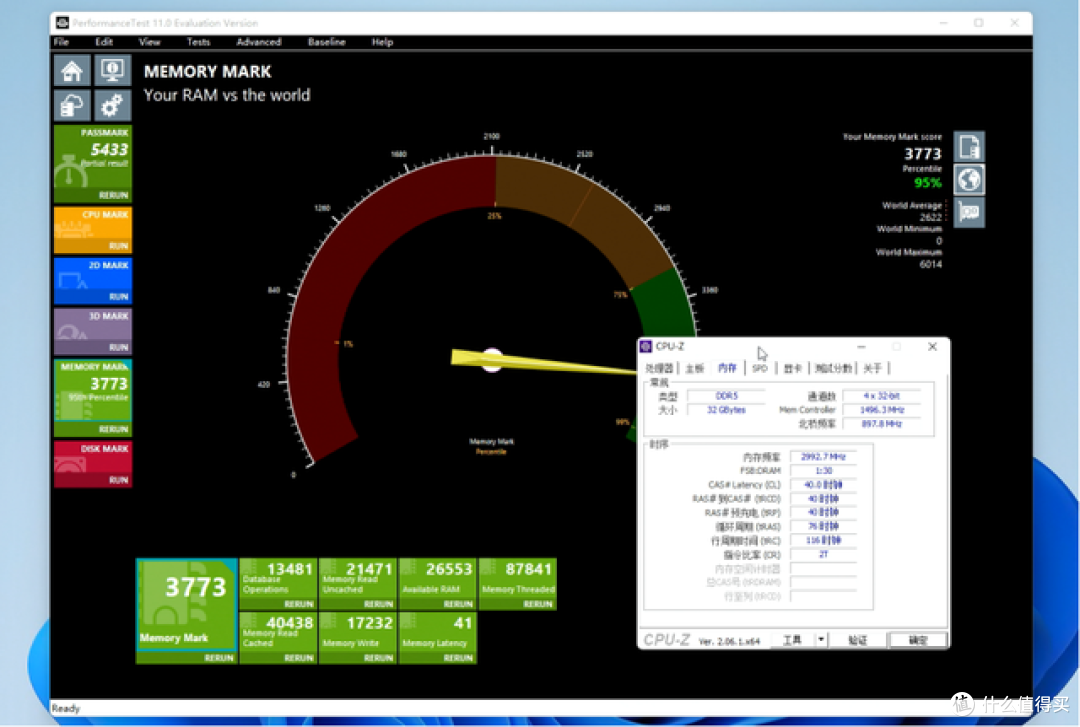
Task: Select the 内存 tab in CPU-Z
Action: pos(727,369)
